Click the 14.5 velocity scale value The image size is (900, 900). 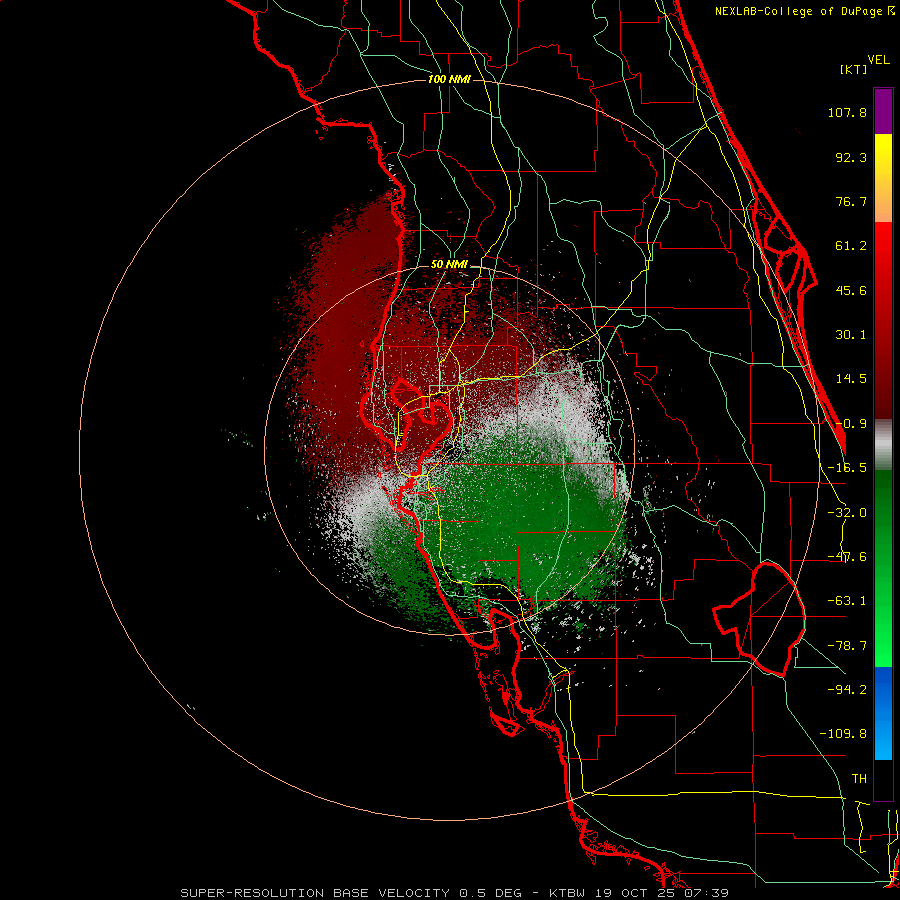(851, 379)
